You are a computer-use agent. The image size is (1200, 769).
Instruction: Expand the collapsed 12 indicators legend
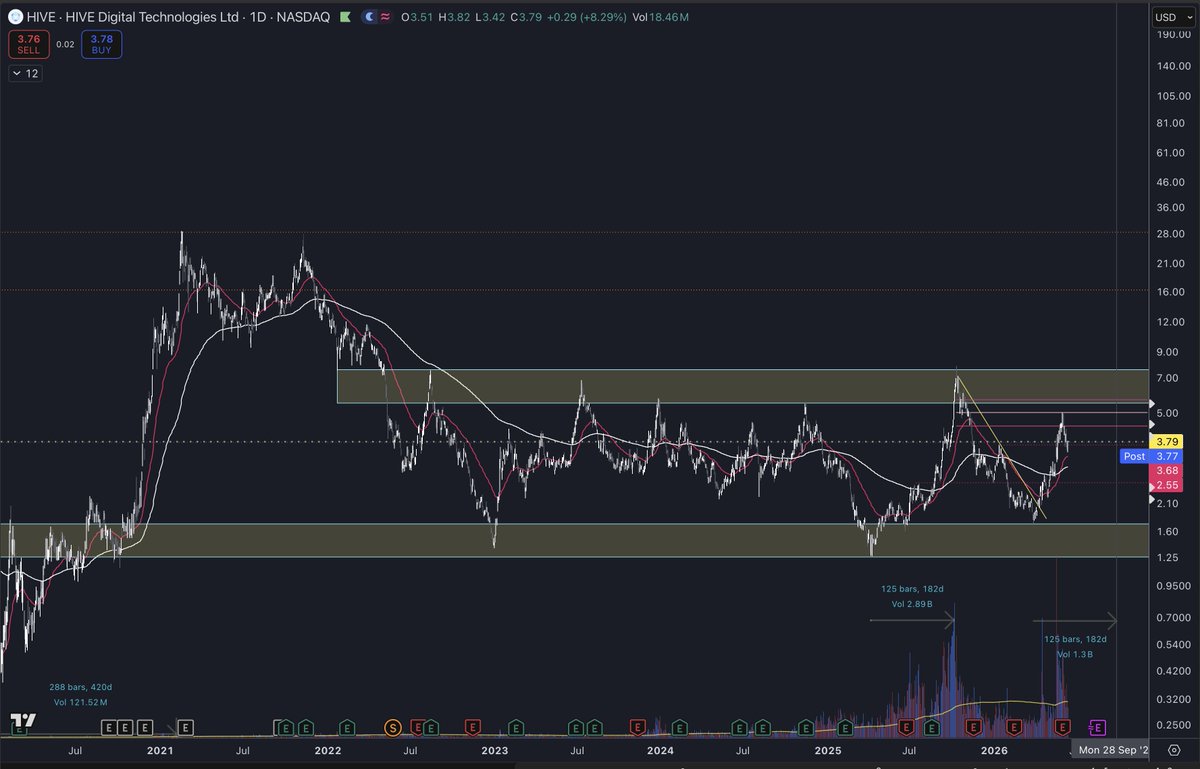coord(24,73)
